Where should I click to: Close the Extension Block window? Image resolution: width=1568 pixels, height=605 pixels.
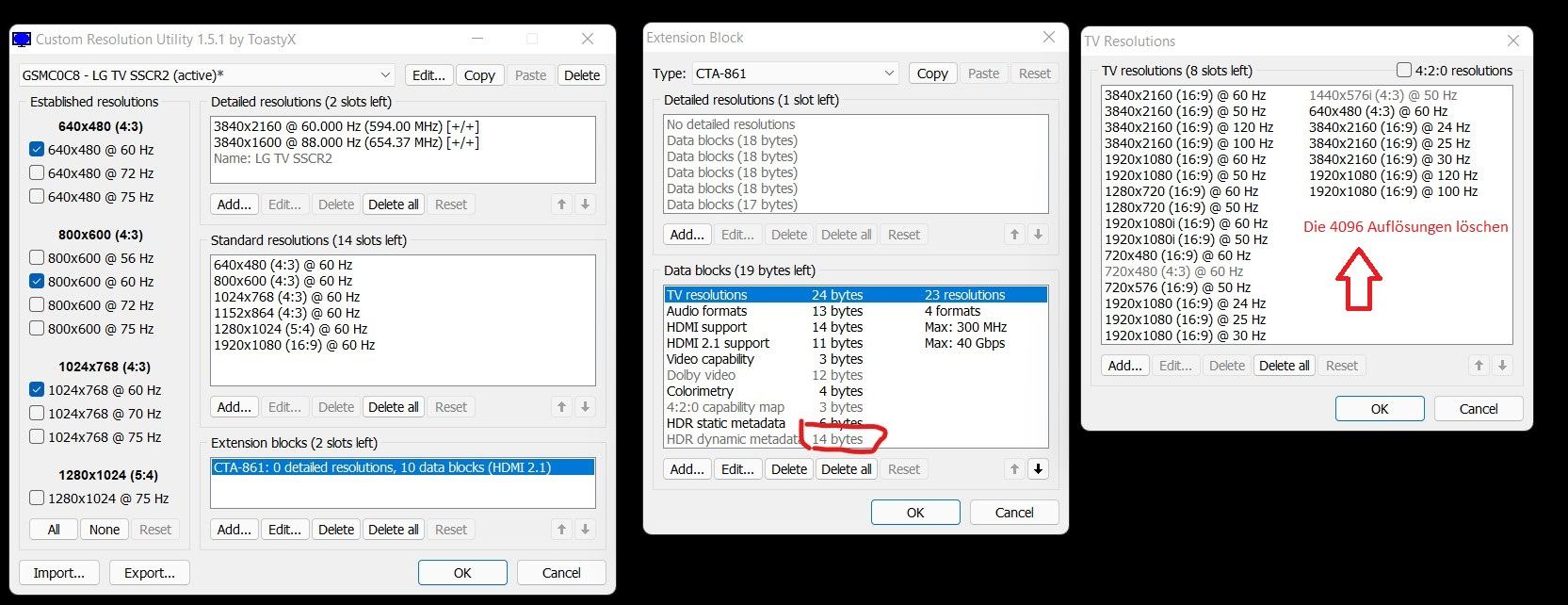pos(1049,37)
